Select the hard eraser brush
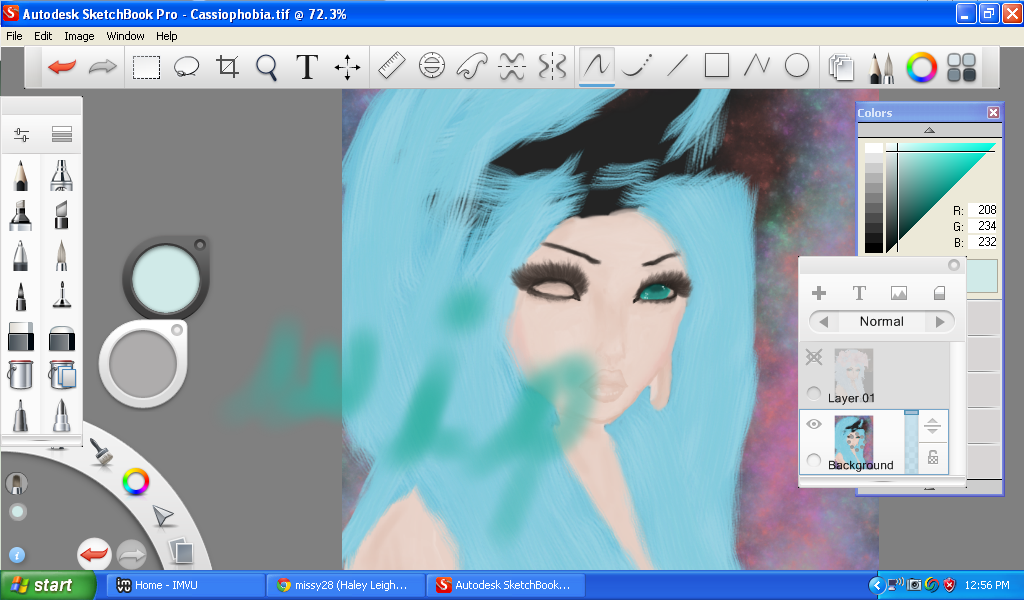This screenshot has width=1024, height=600. coord(20,337)
